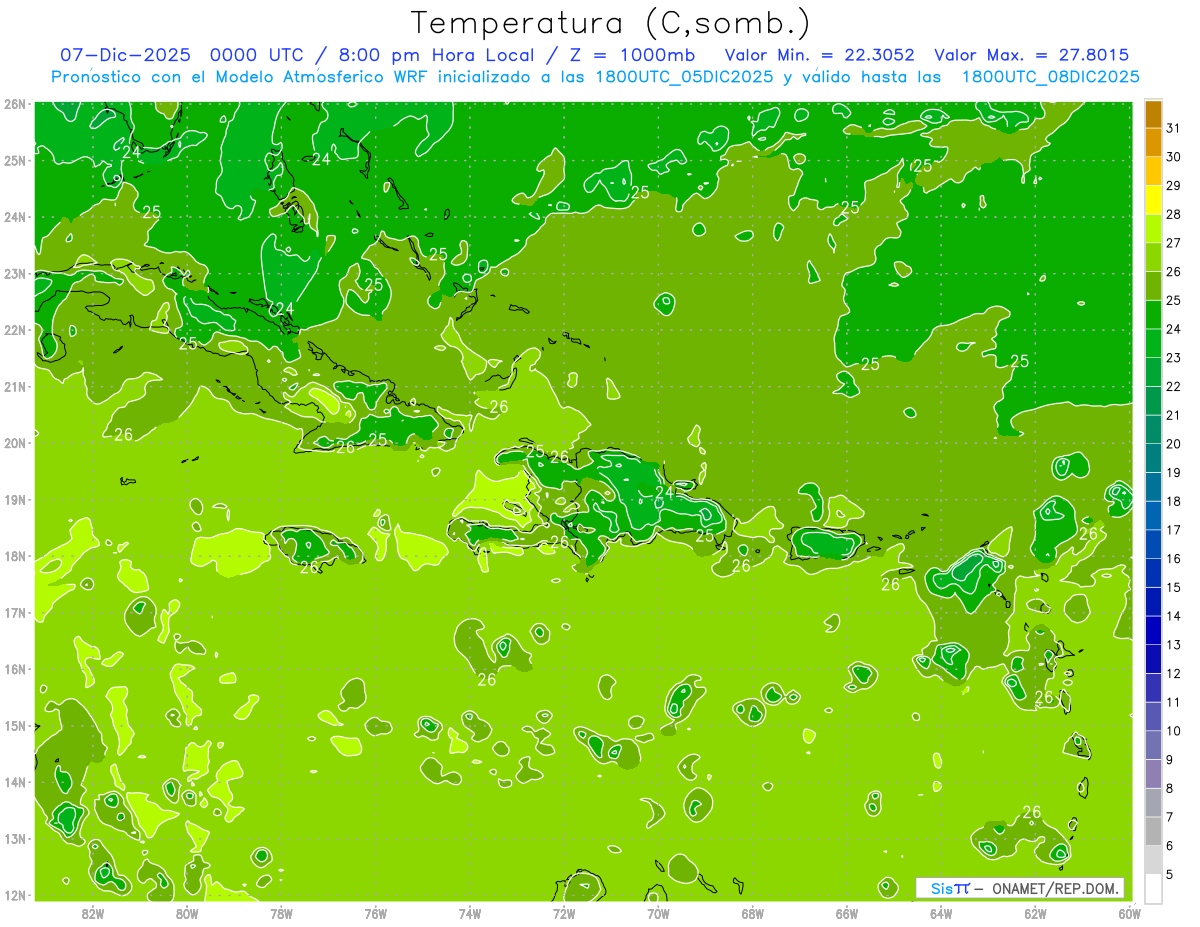Click the '62W' longitude axis label

tap(1035, 912)
